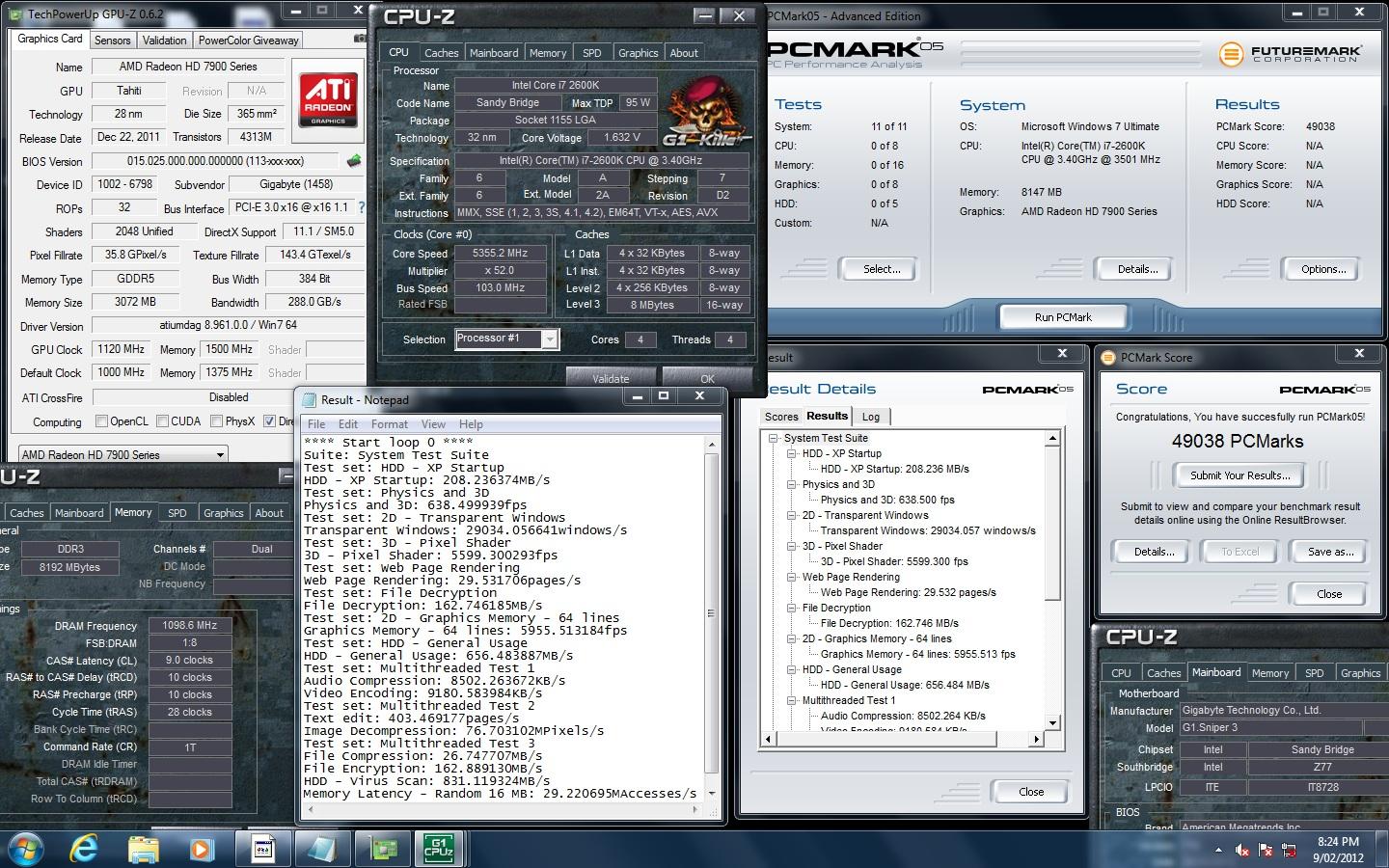Switch to the Notepad taskbar icon
This screenshot has width=1389, height=868.
pyautogui.click(x=322, y=849)
